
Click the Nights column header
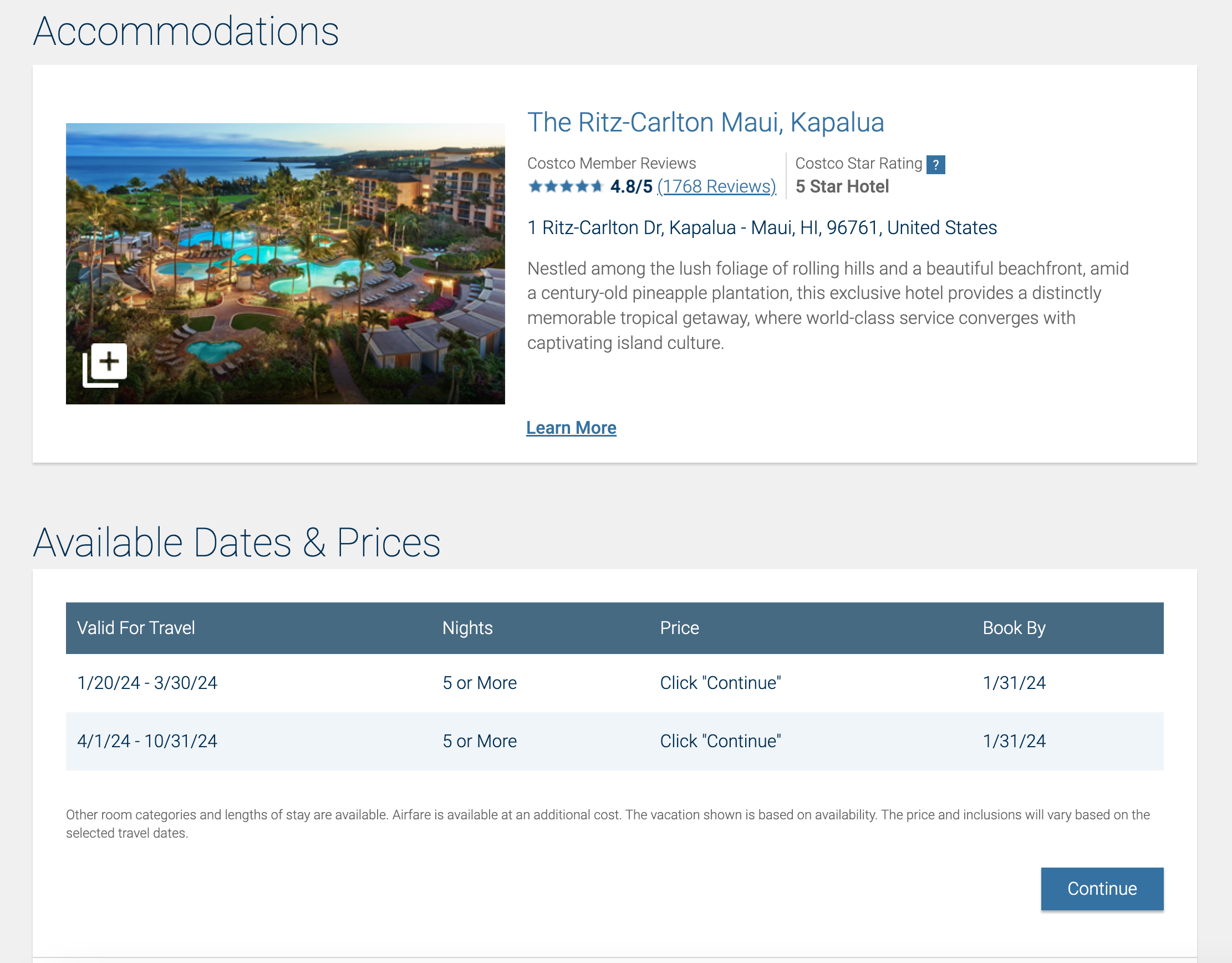coord(467,629)
